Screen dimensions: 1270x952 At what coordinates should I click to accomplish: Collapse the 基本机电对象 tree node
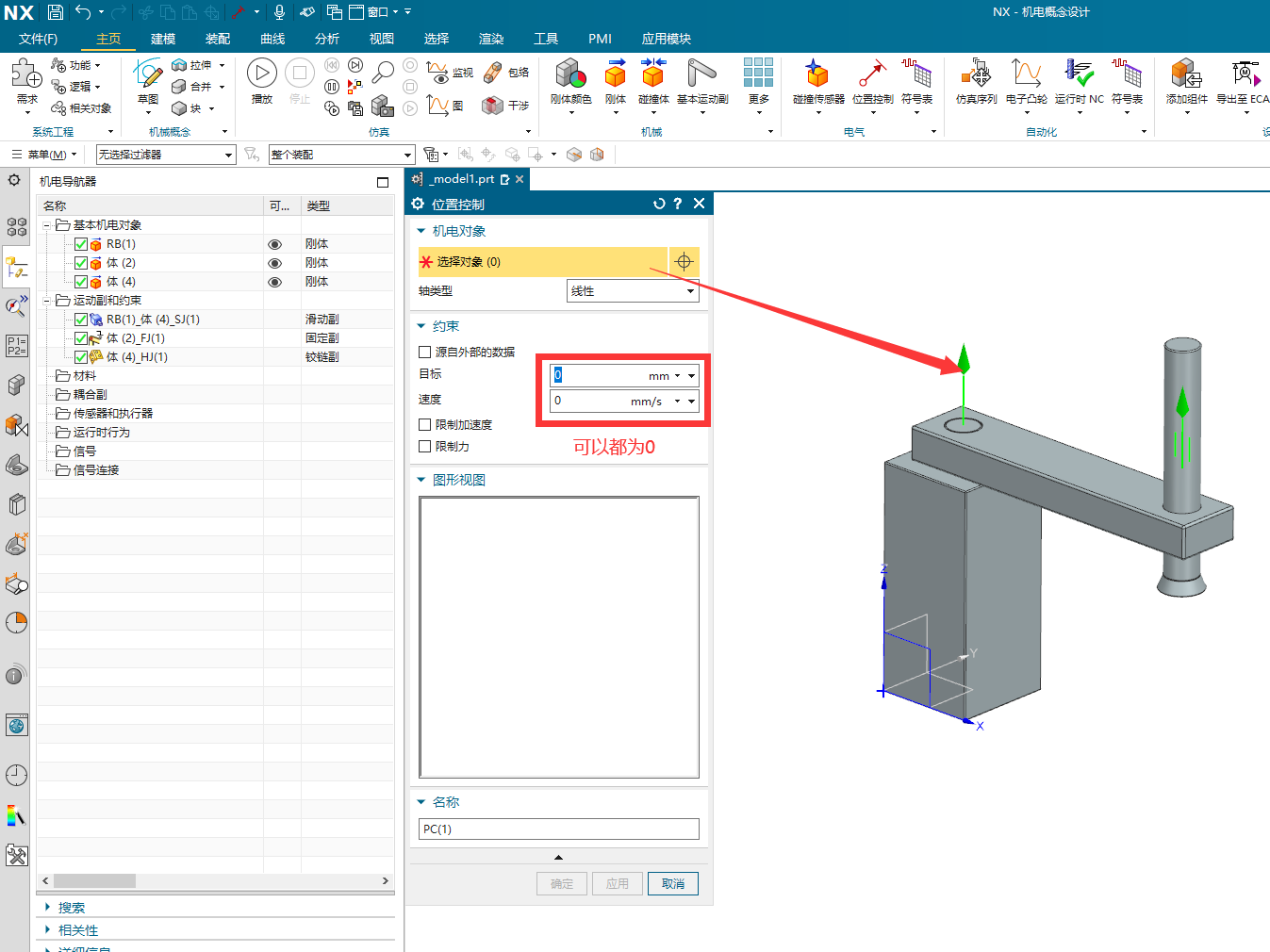(46, 225)
